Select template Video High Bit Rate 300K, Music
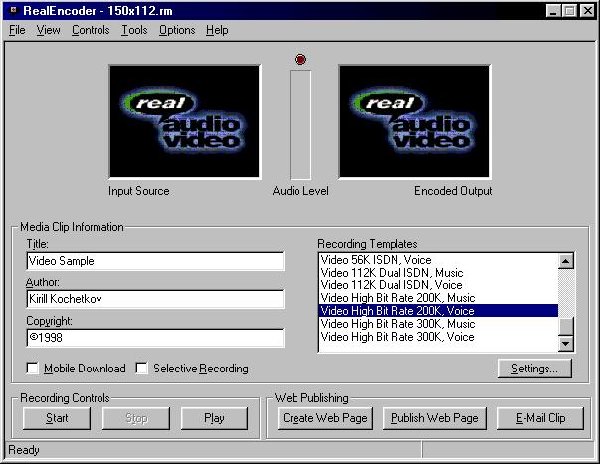The width and height of the screenshot is (600, 464). coord(438,324)
